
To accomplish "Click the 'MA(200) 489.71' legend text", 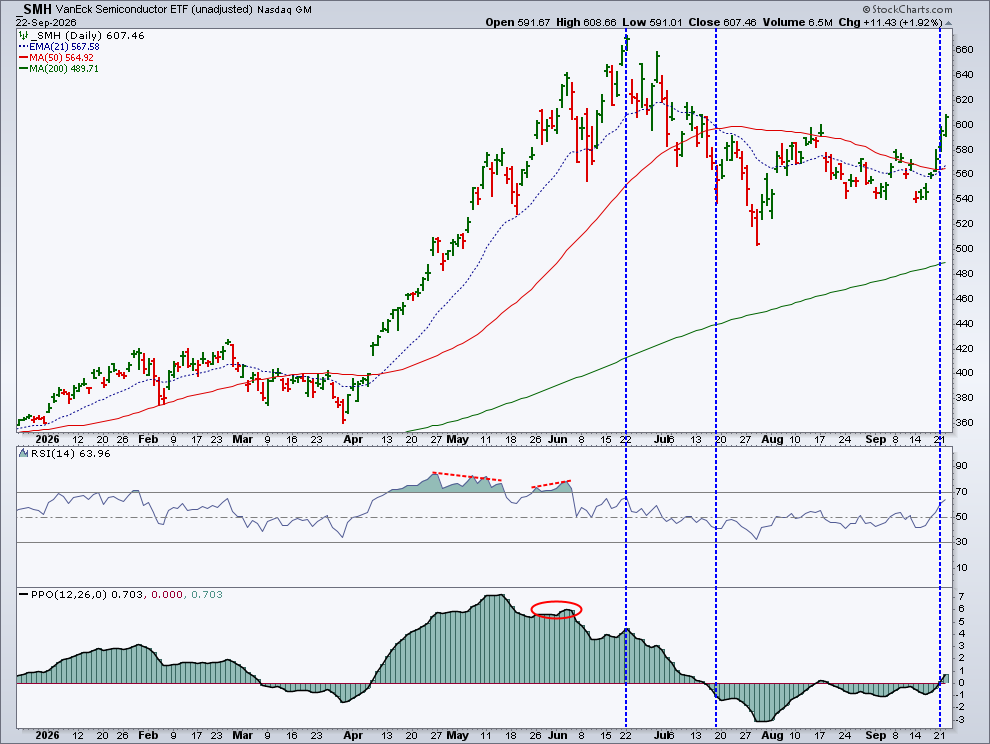I will (64, 69).
